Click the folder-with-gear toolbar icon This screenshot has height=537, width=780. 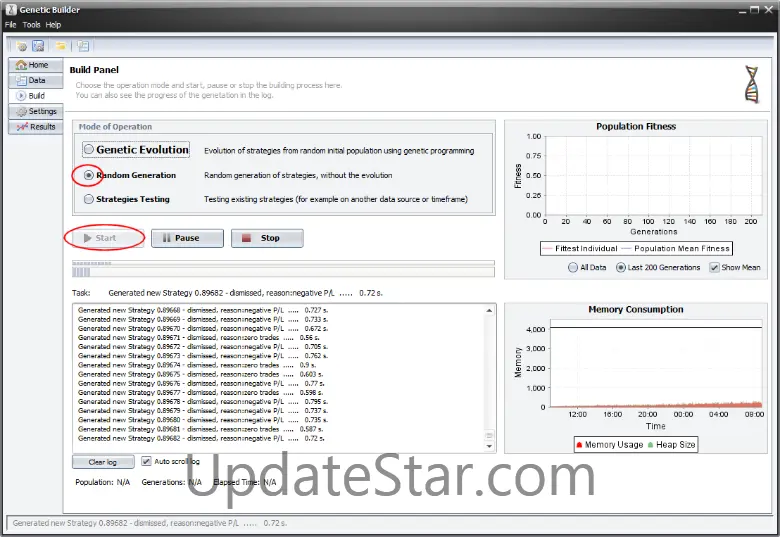click(21, 46)
